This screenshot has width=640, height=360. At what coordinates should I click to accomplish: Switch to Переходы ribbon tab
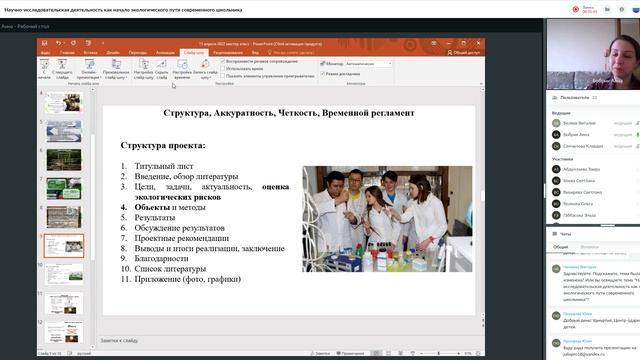pyautogui.click(x=138, y=53)
